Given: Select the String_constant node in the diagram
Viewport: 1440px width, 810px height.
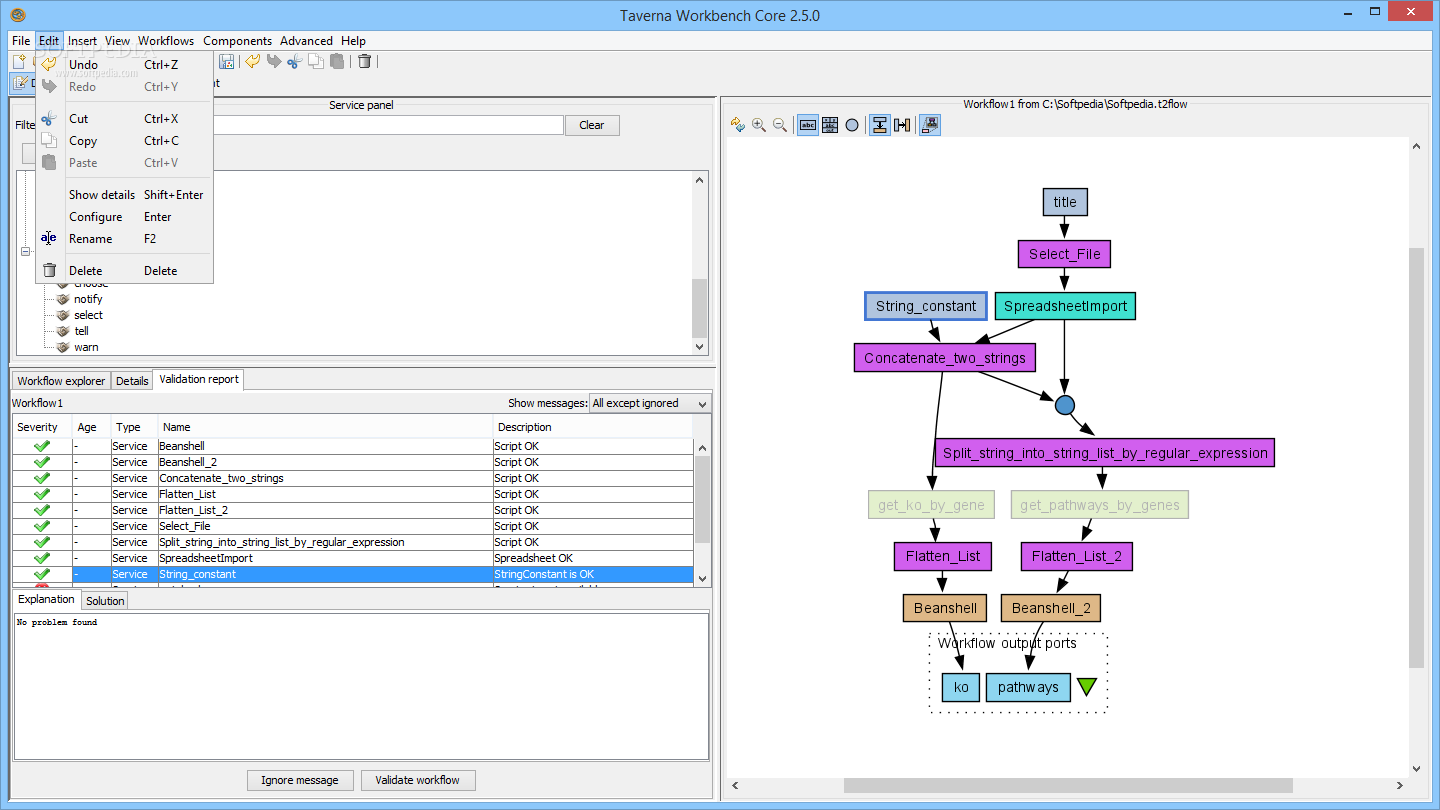Looking at the screenshot, I should [926, 306].
